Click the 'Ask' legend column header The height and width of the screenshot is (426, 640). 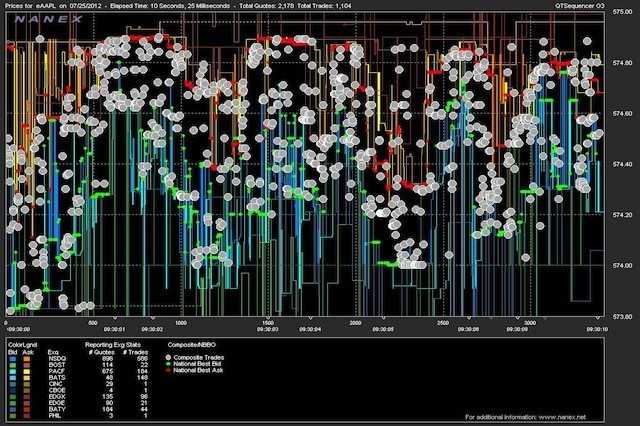pyautogui.click(x=28, y=353)
